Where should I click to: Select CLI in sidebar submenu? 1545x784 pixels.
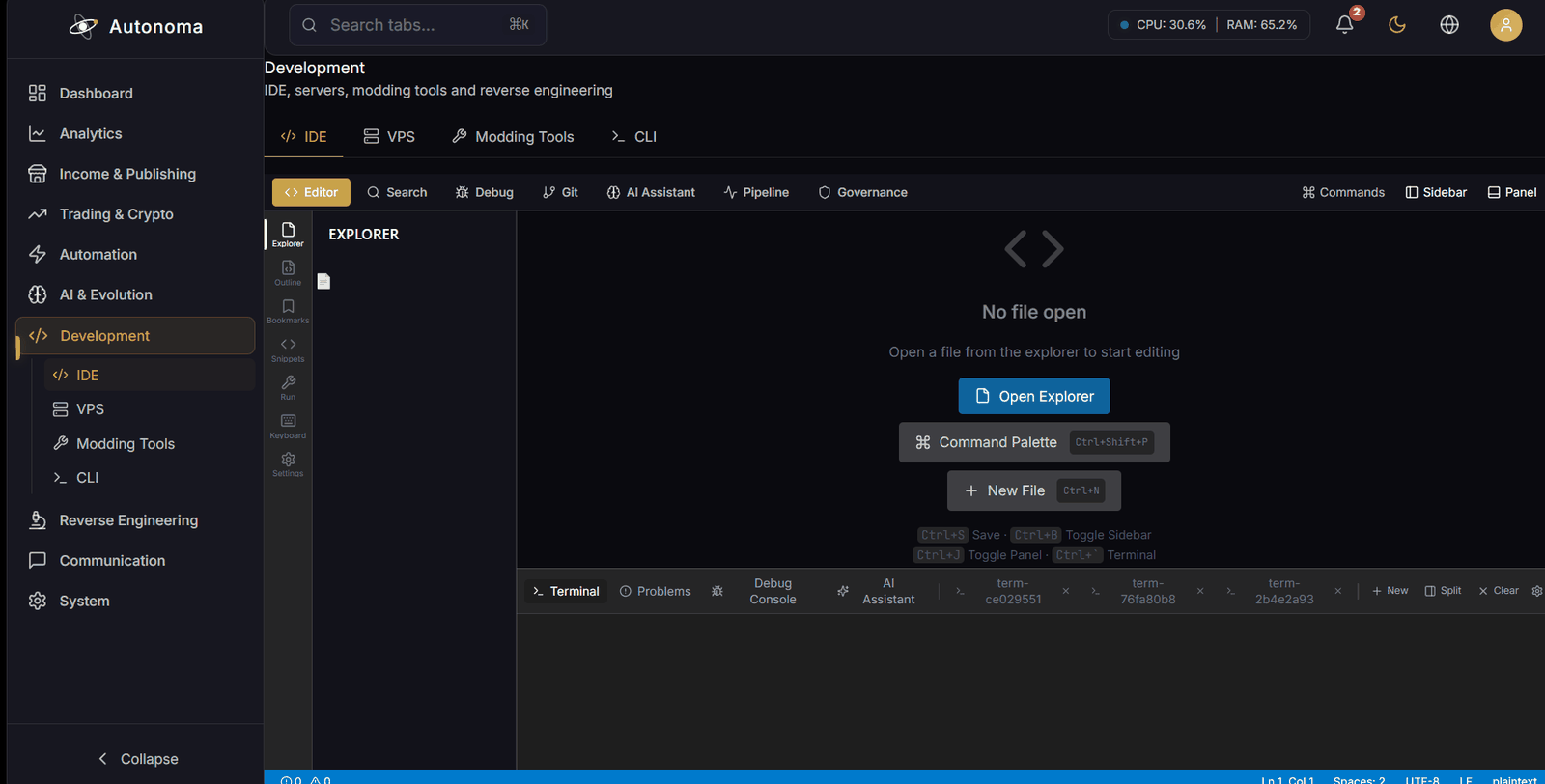tap(150, 478)
